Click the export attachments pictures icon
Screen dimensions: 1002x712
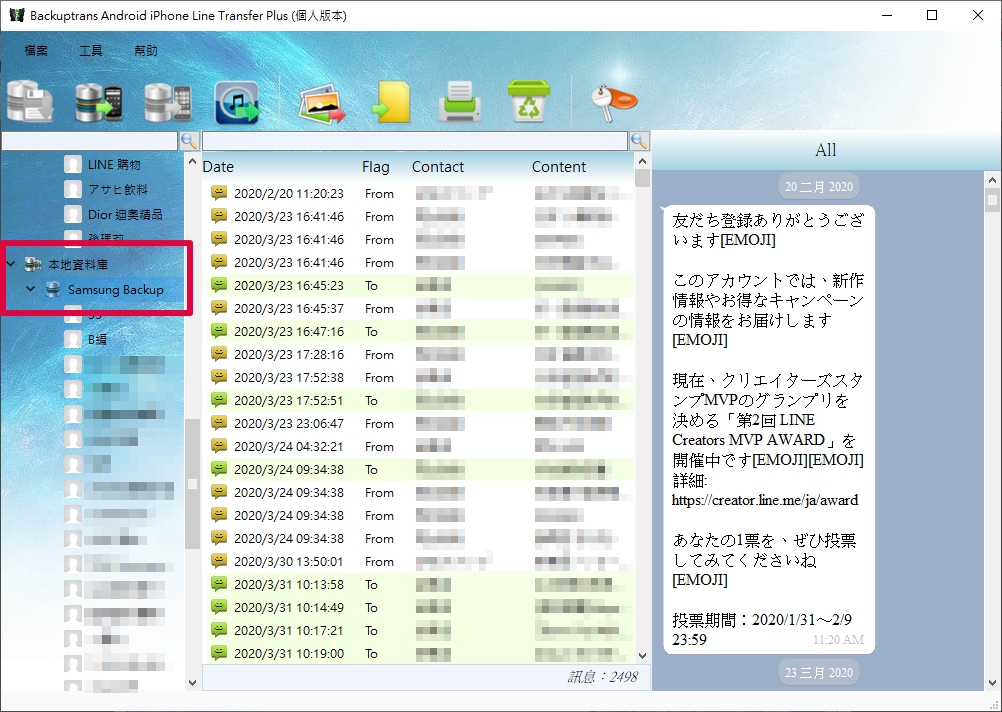coord(322,104)
